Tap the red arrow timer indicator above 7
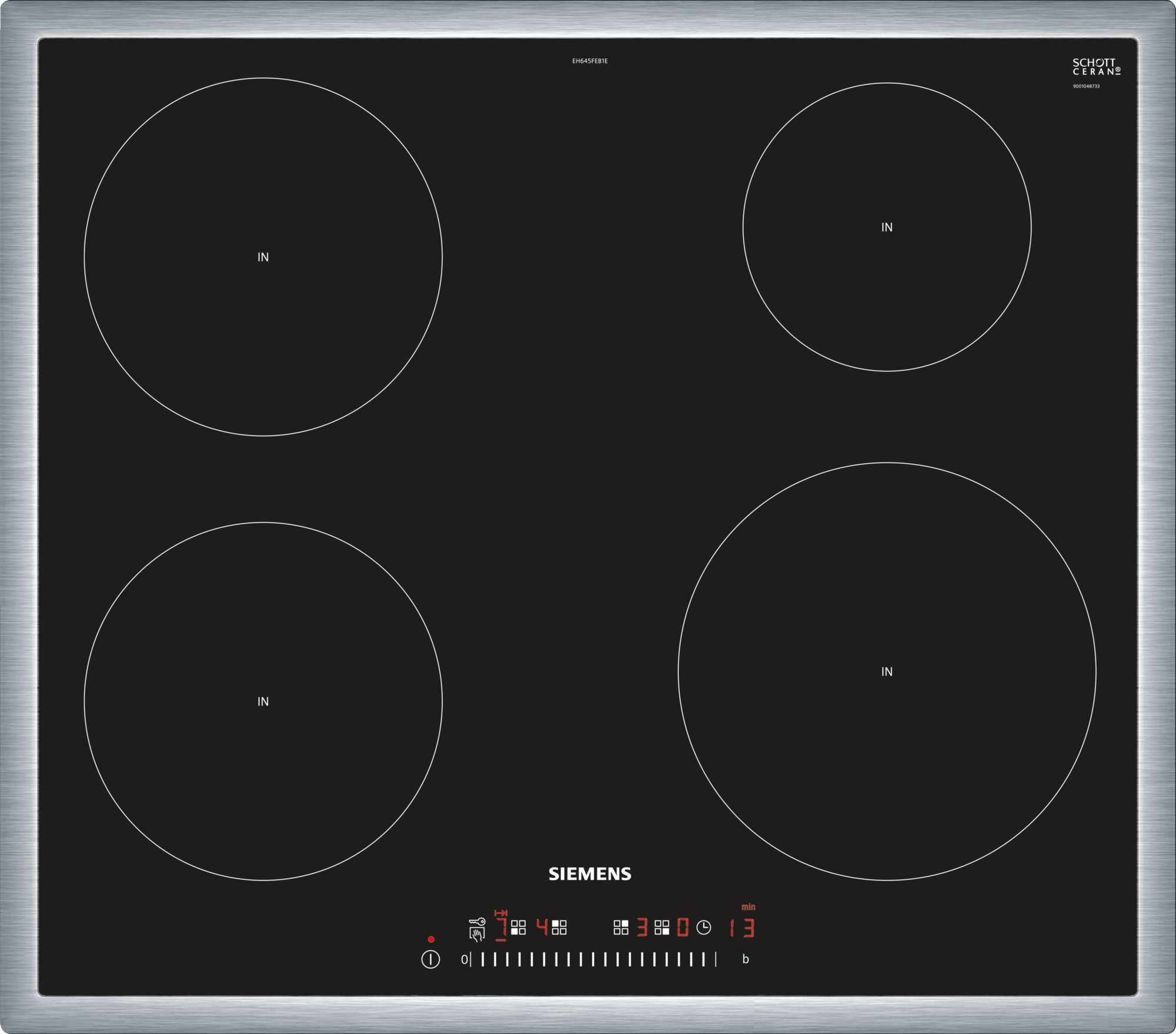The width and height of the screenshot is (1176, 1034). [x=500, y=913]
